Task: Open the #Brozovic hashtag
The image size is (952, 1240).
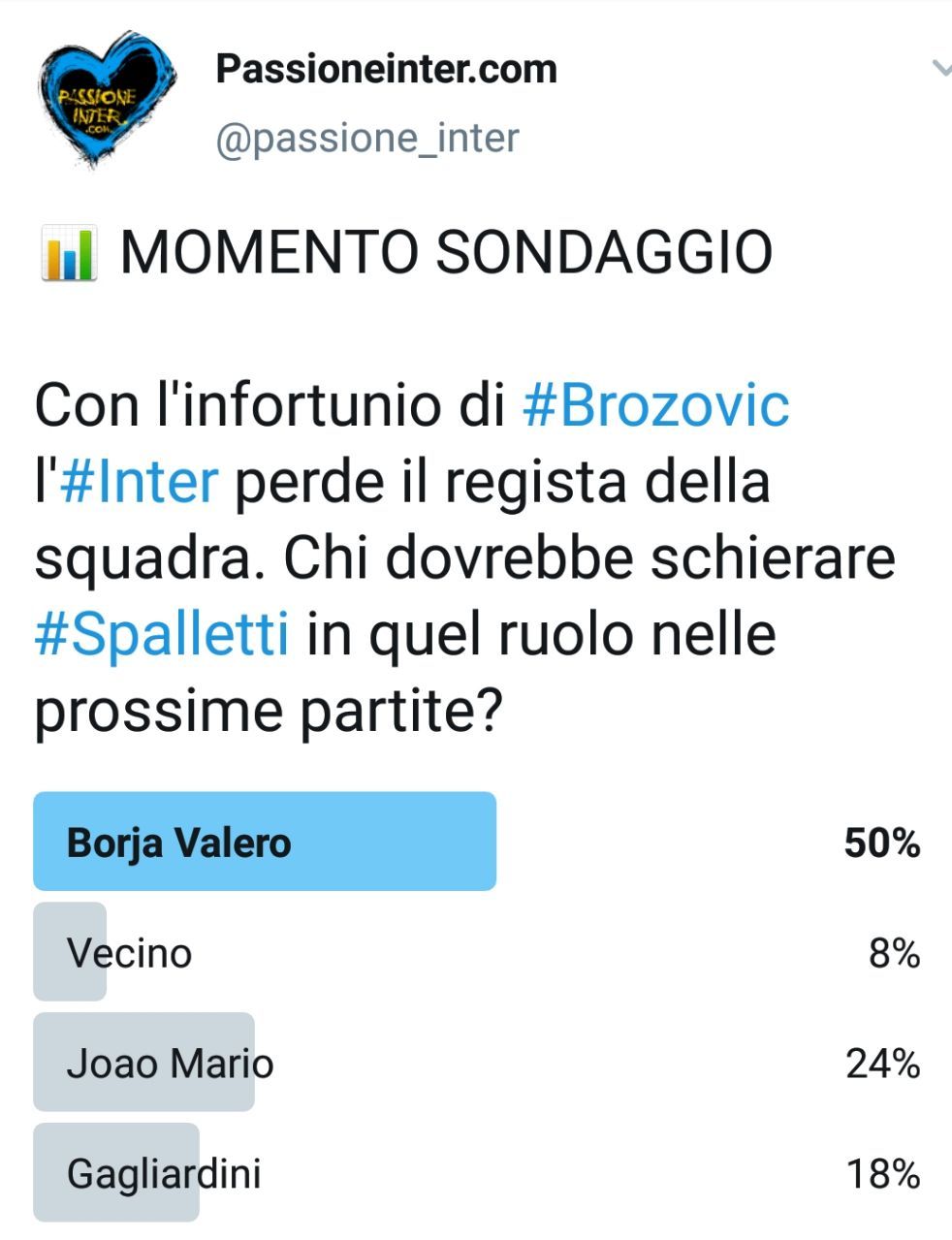Action: pos(655,405)
